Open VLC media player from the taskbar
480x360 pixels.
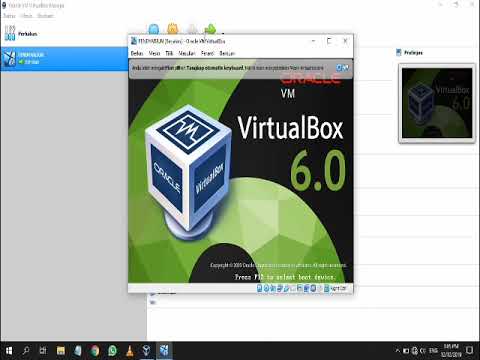click(130, 351)
